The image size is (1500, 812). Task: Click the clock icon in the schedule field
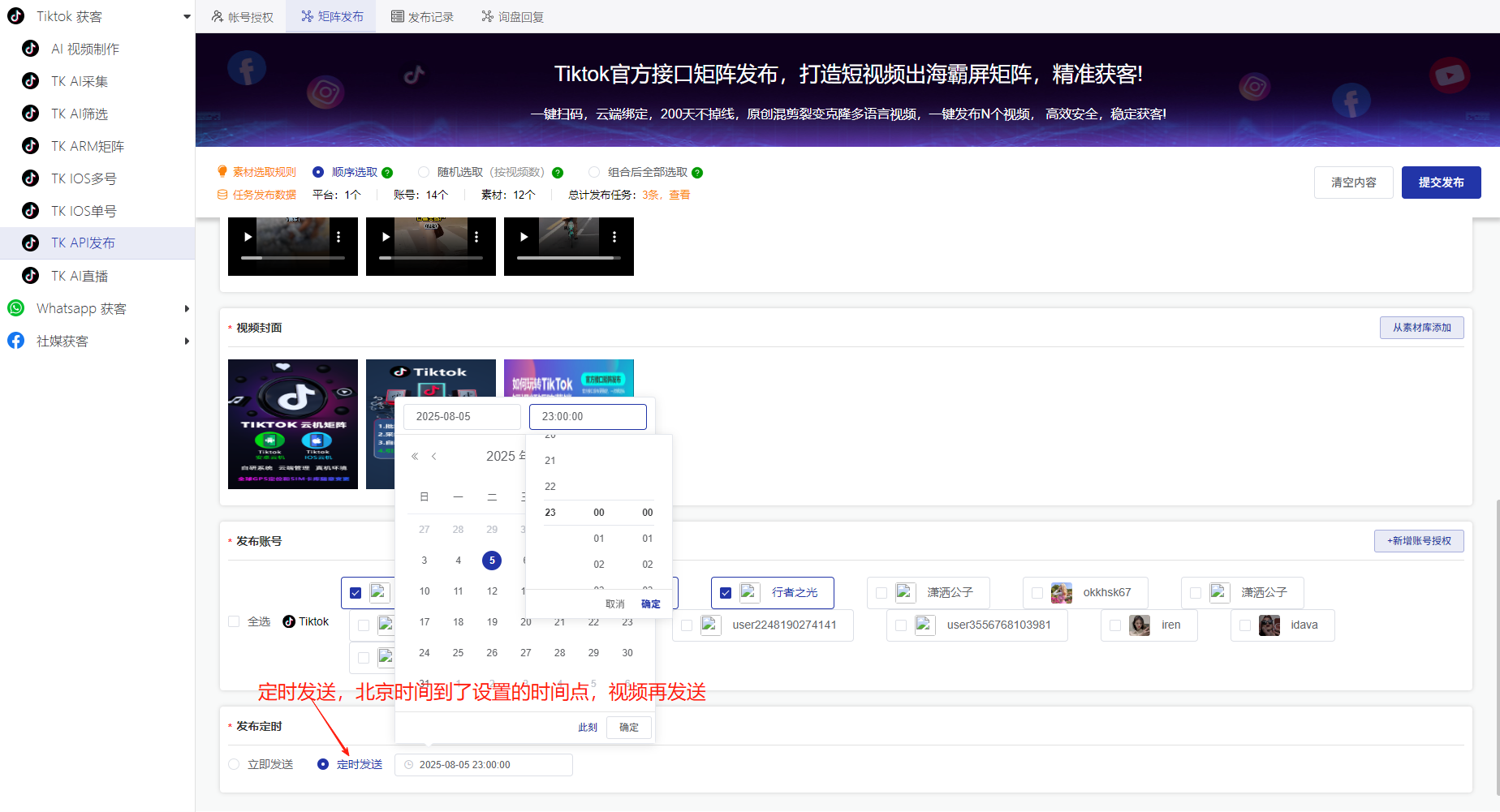(407, 764)
